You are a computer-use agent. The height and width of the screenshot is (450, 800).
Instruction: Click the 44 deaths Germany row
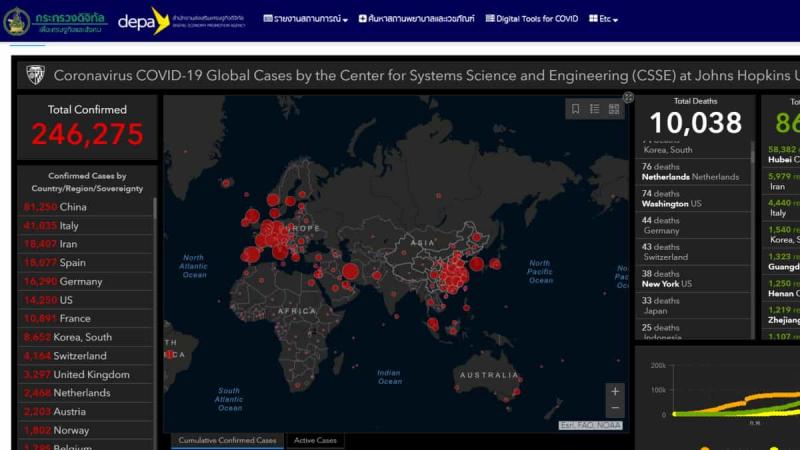[x=693, y=226]
